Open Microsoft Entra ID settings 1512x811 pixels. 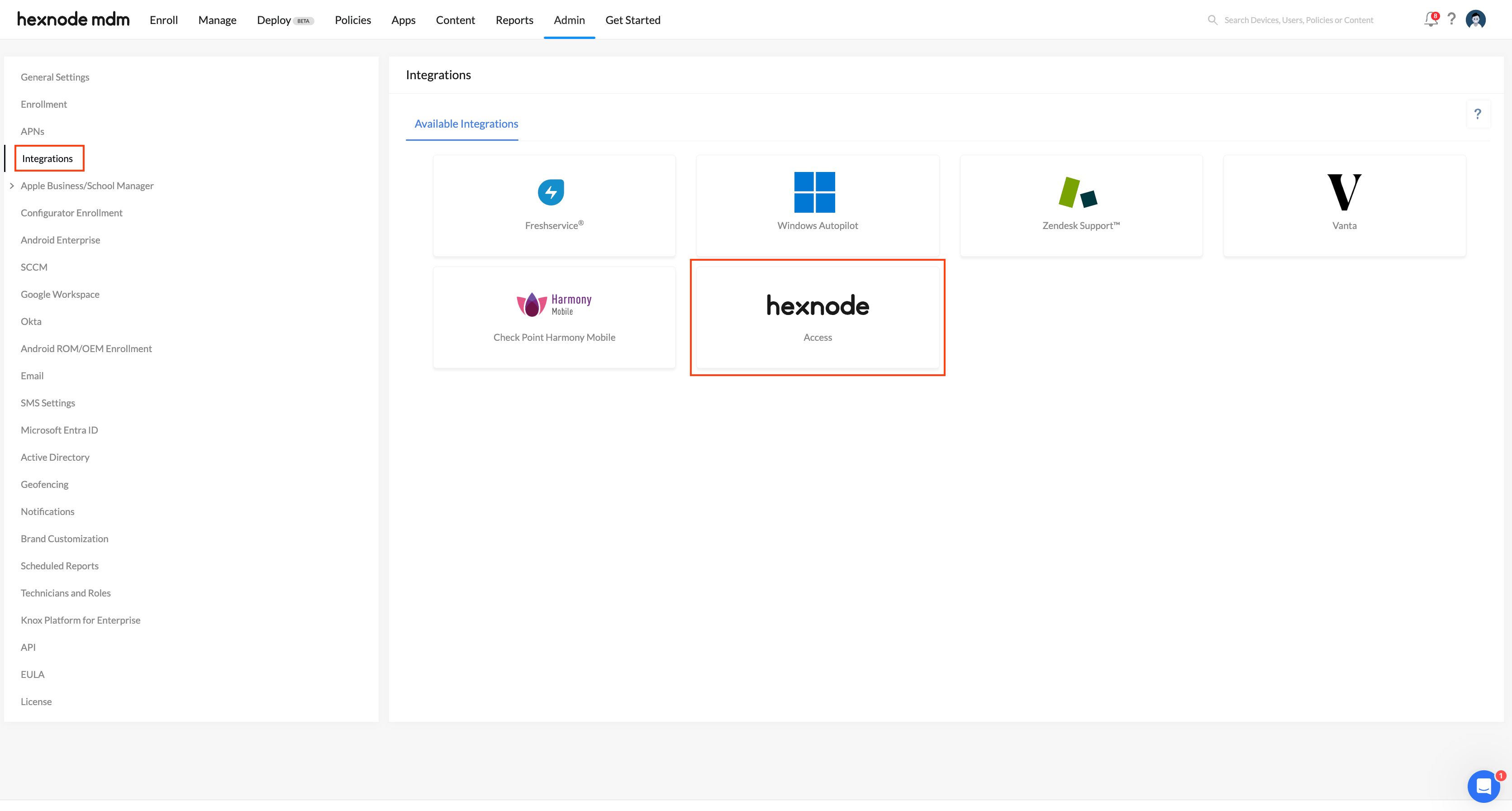(59, 430)
